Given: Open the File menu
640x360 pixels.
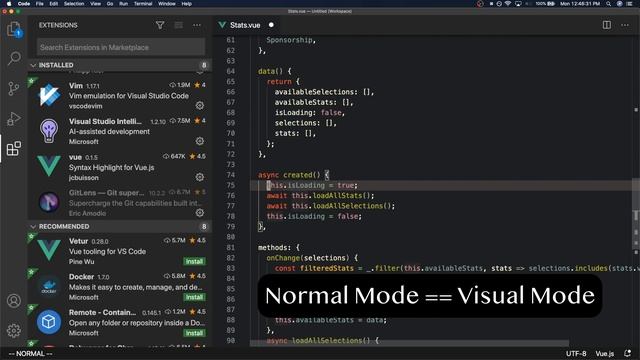Looking at the screenshot, I should click(x=40, y=4).
